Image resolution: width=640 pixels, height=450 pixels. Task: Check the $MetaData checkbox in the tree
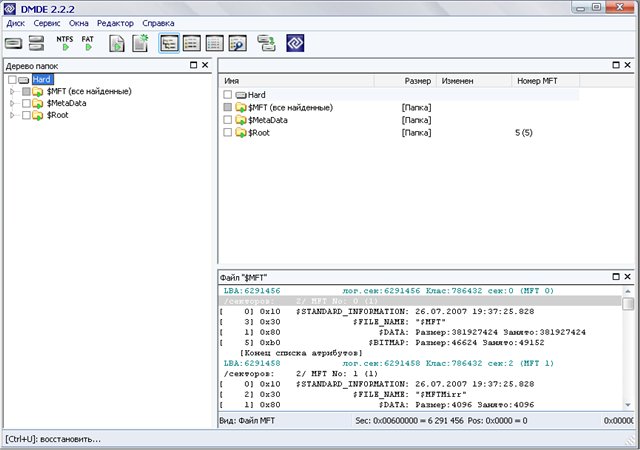coord(26,103)
